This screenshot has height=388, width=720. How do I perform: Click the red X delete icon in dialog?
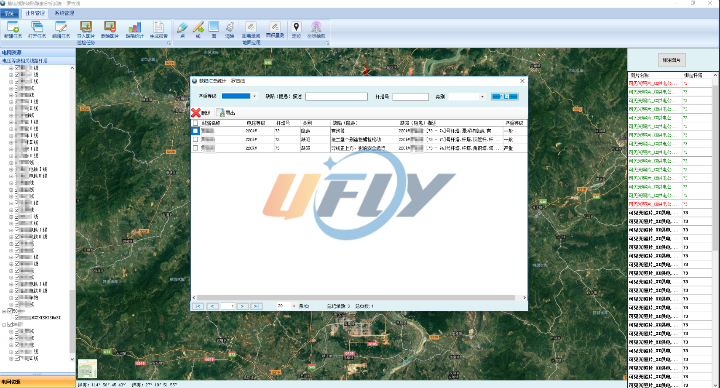(x=196, y=112)
